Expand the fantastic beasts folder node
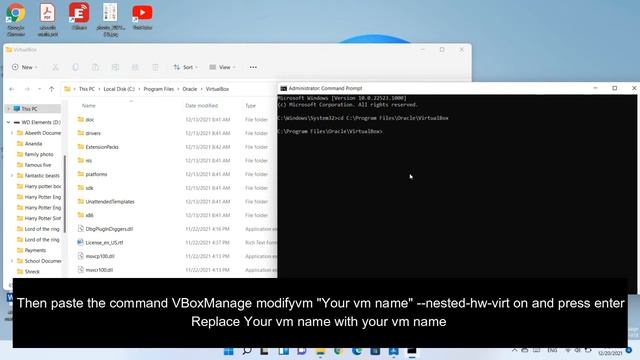 tap(12, 176)
